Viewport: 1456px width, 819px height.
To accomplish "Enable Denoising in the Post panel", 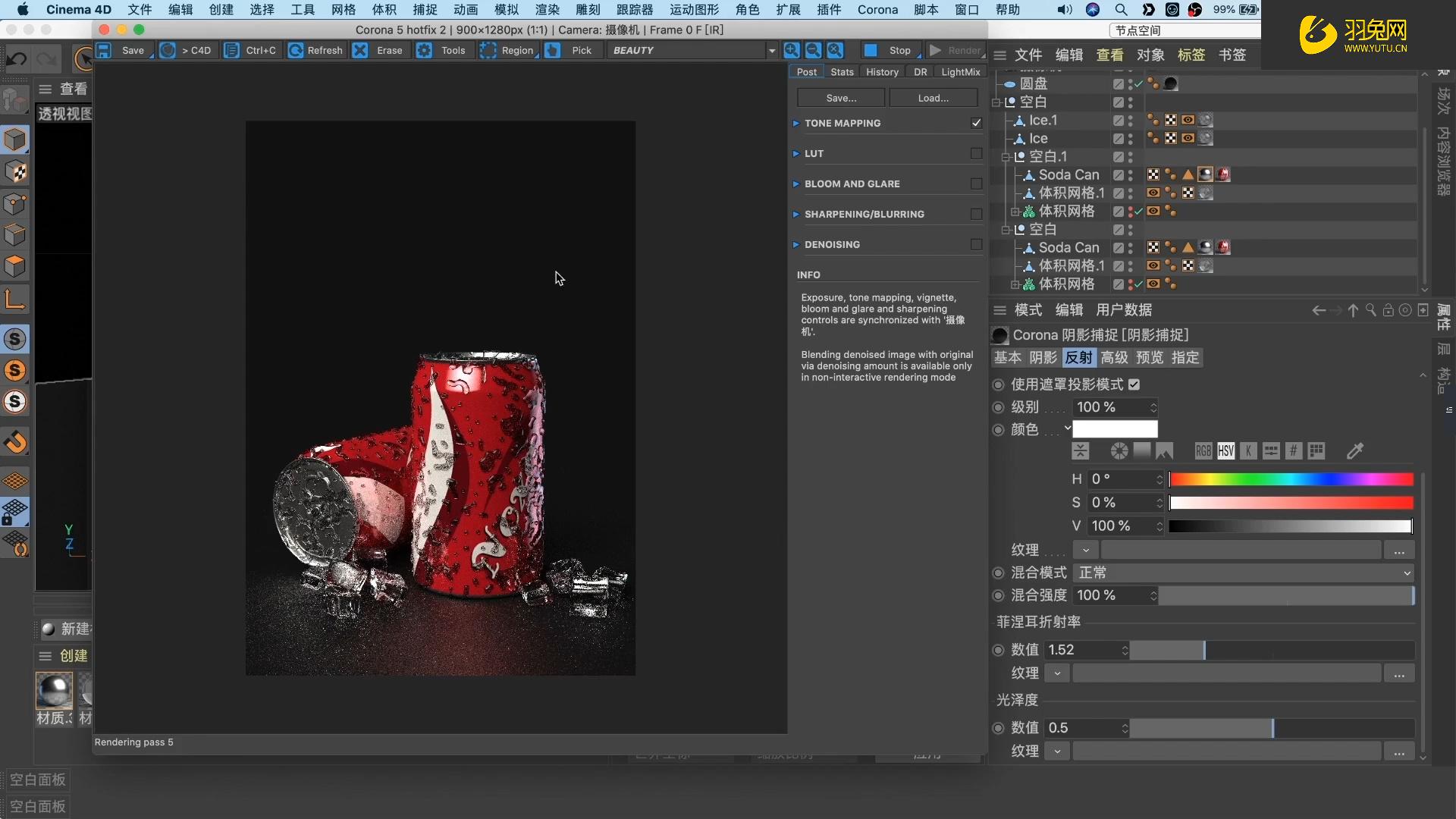I will click(977, 244).
